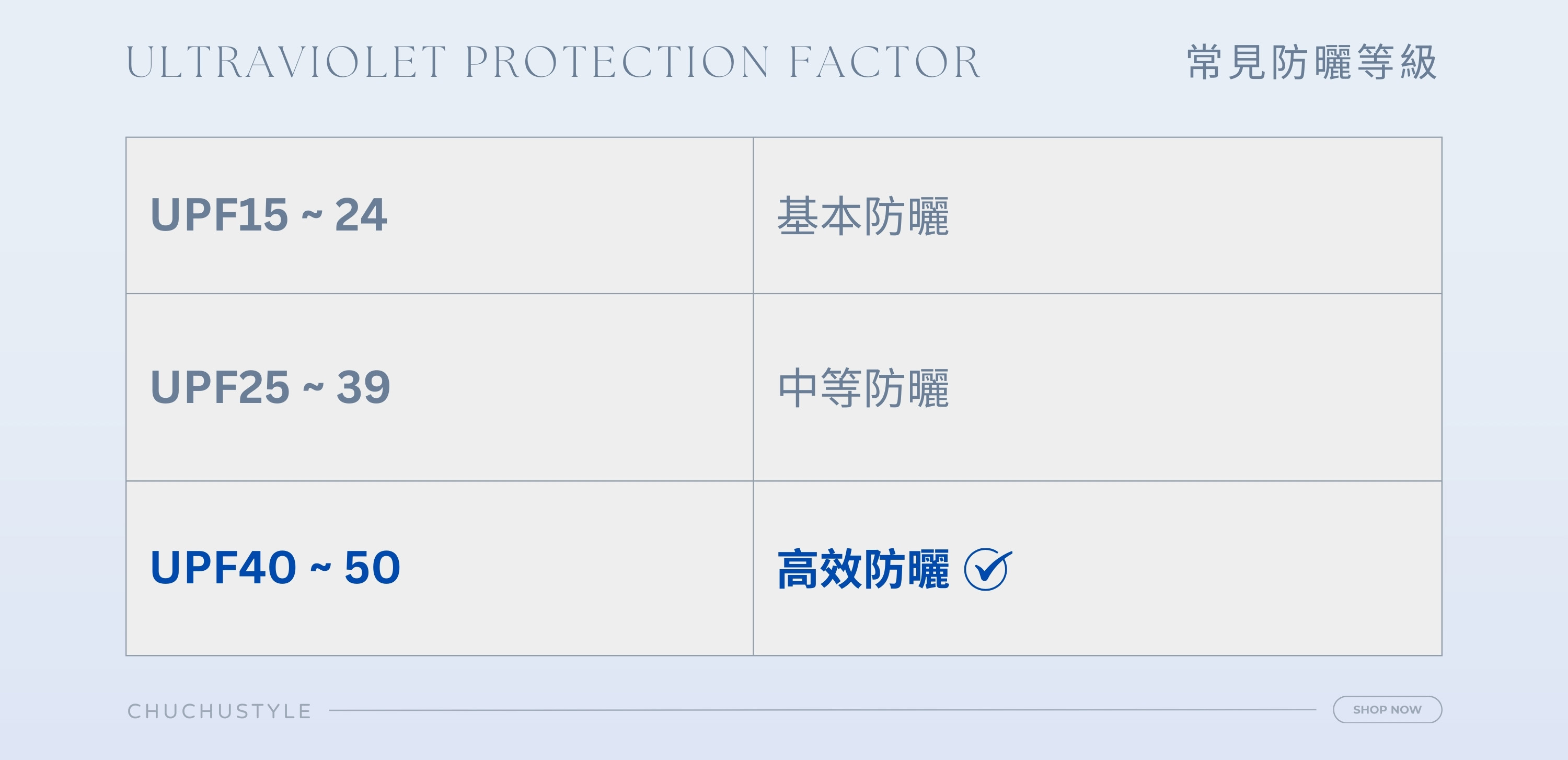Click the number 39 in second row
The width and height of the screenshot is (1568, 760).
[x=363, y=387]
